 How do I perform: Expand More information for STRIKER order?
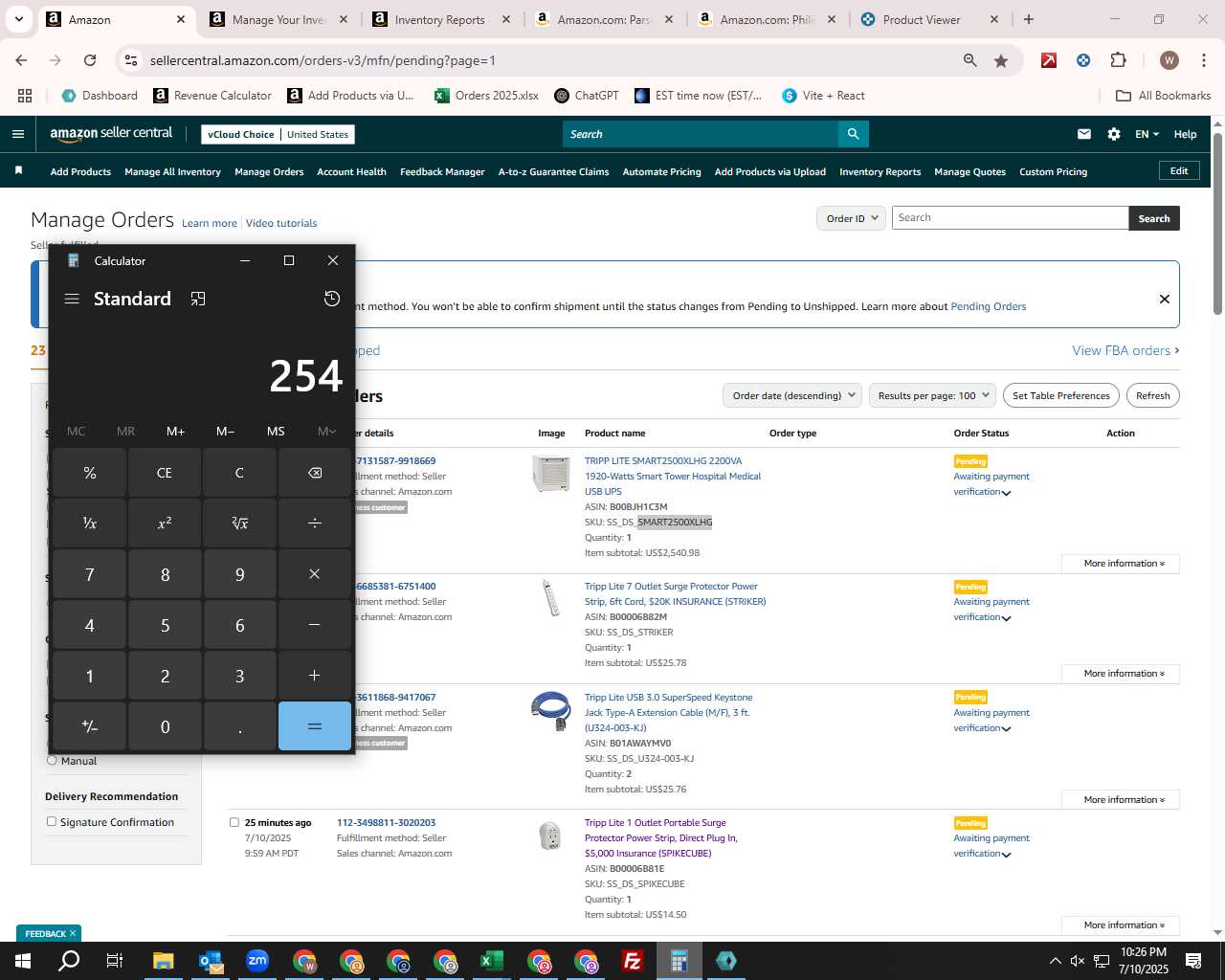tap(1121, 673)
